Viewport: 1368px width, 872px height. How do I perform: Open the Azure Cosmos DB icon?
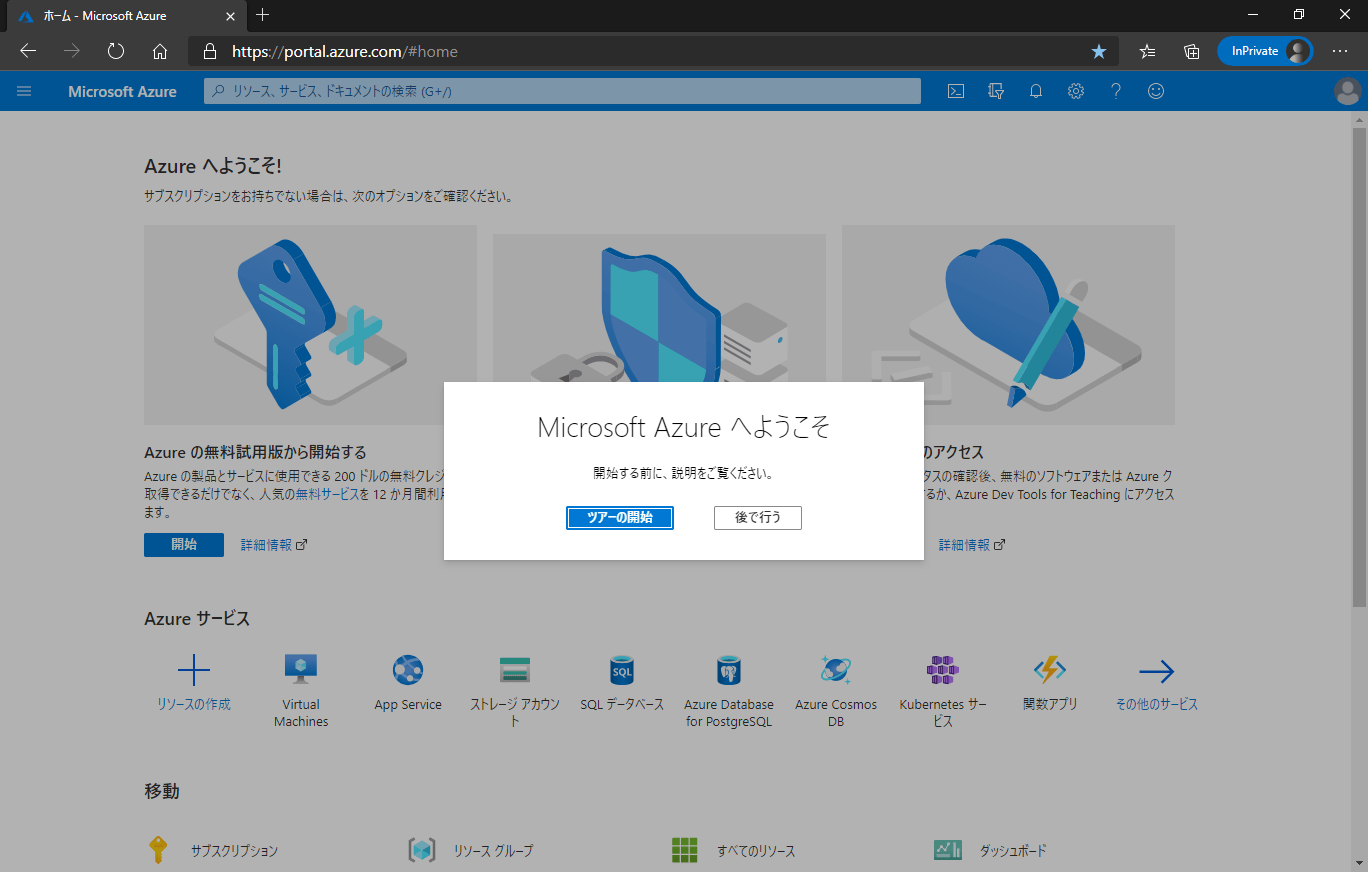coord(836,670)
